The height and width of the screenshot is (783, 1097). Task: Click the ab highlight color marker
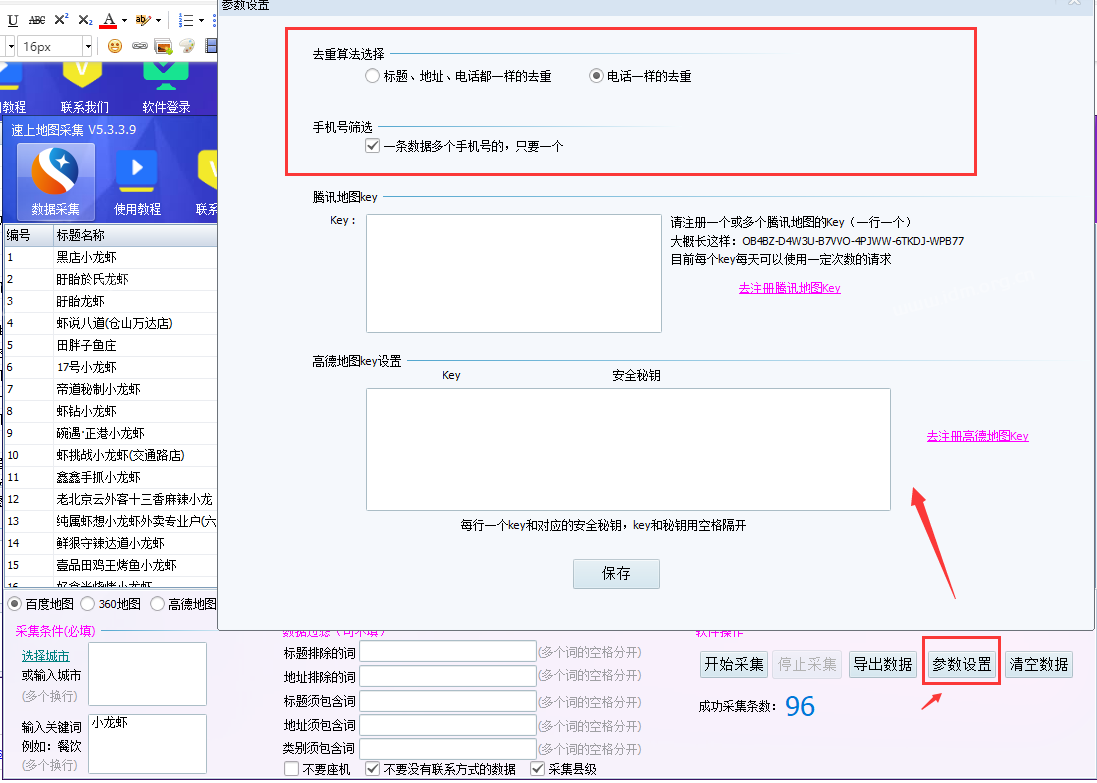(x=143, y=20)
